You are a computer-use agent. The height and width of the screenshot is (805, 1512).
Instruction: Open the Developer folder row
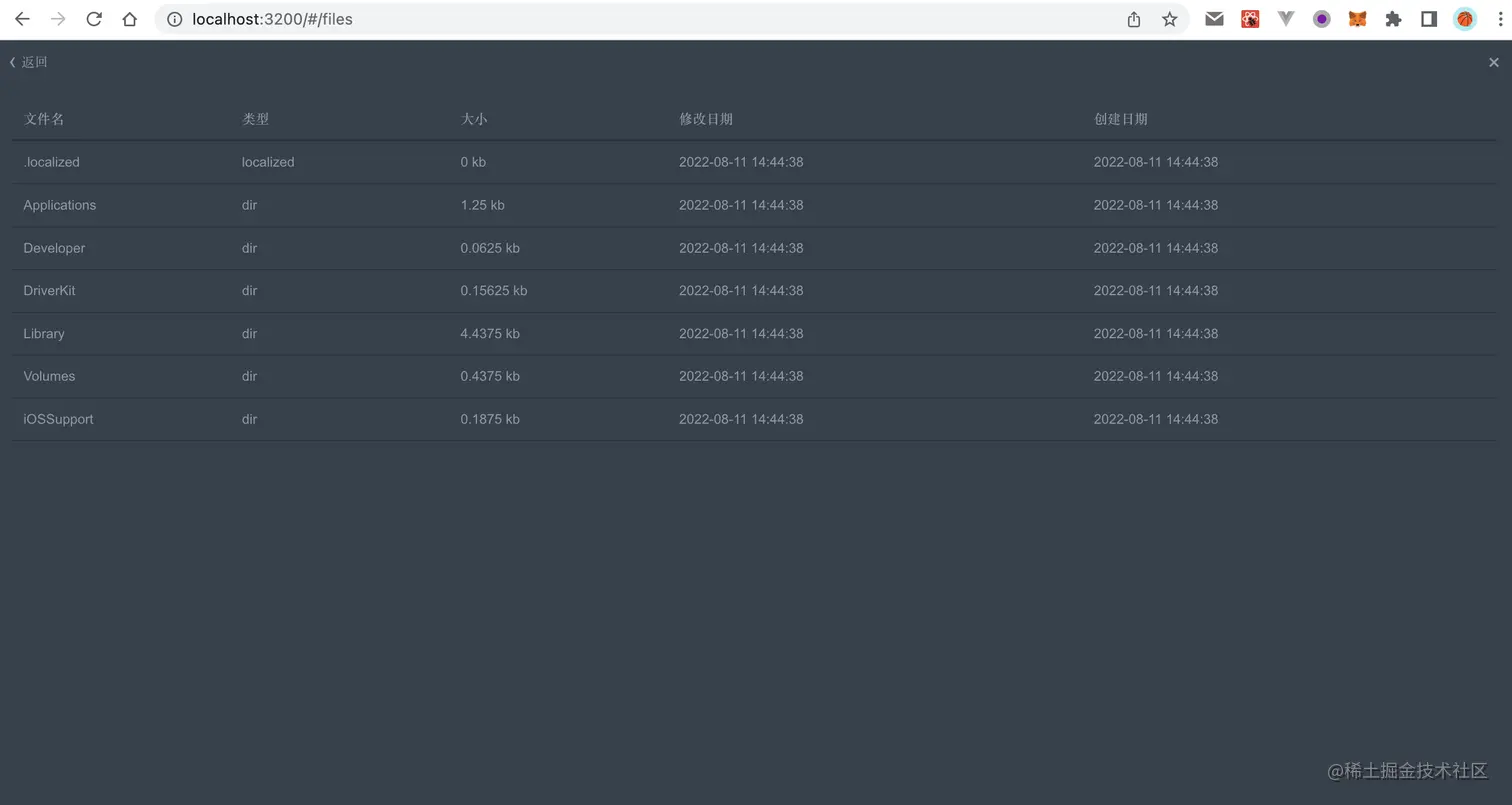tap(754, 248)
